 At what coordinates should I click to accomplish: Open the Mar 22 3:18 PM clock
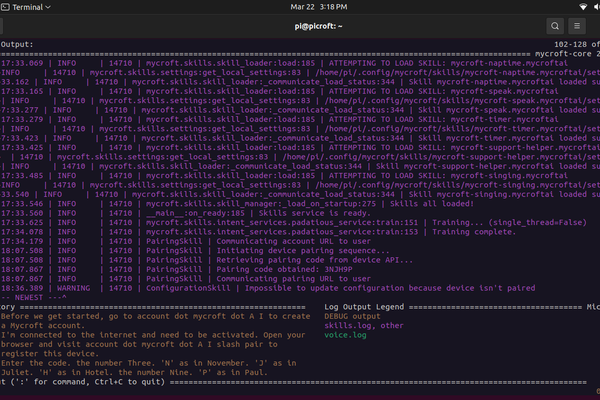318,7
